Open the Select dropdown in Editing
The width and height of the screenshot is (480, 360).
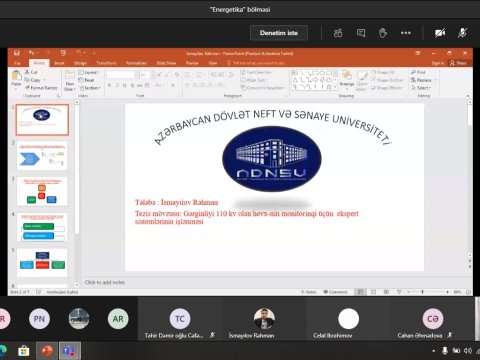[421, 88]
